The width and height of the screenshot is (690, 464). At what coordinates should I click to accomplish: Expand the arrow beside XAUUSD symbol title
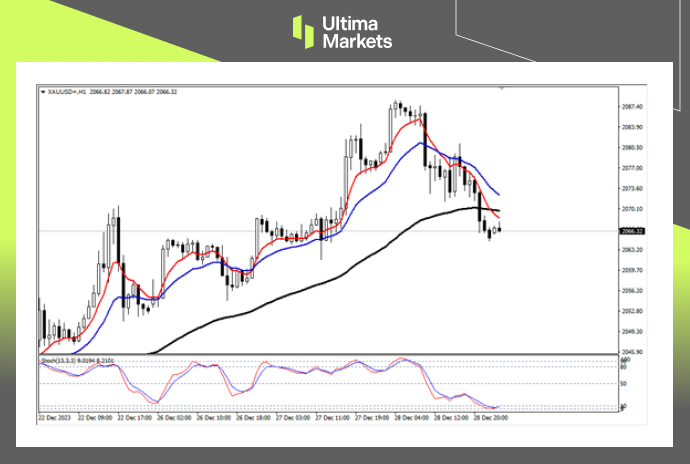[42, 90]
